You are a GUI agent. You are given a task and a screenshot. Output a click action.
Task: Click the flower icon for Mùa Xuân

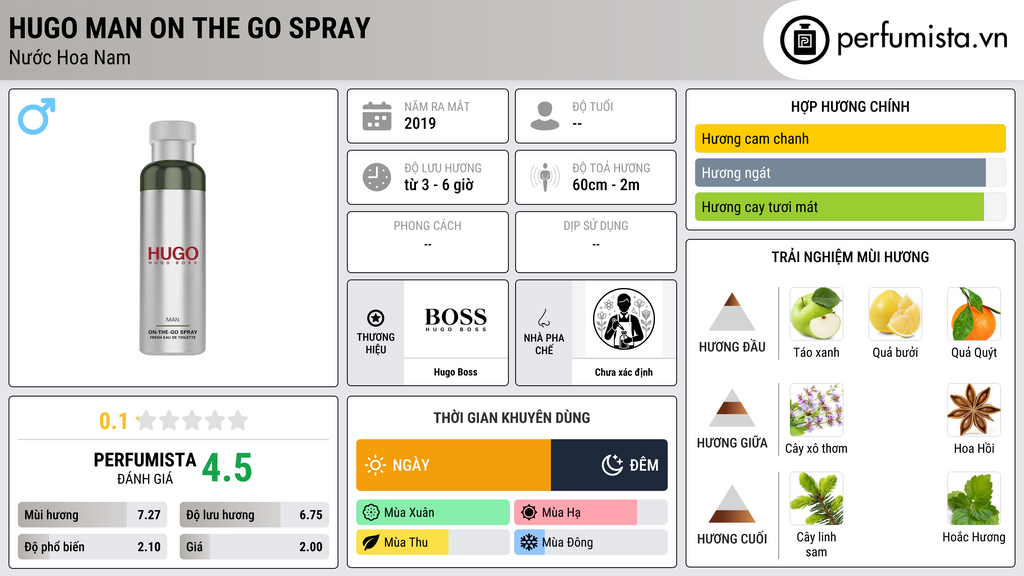pyautogui.click(x=371, y=512)
